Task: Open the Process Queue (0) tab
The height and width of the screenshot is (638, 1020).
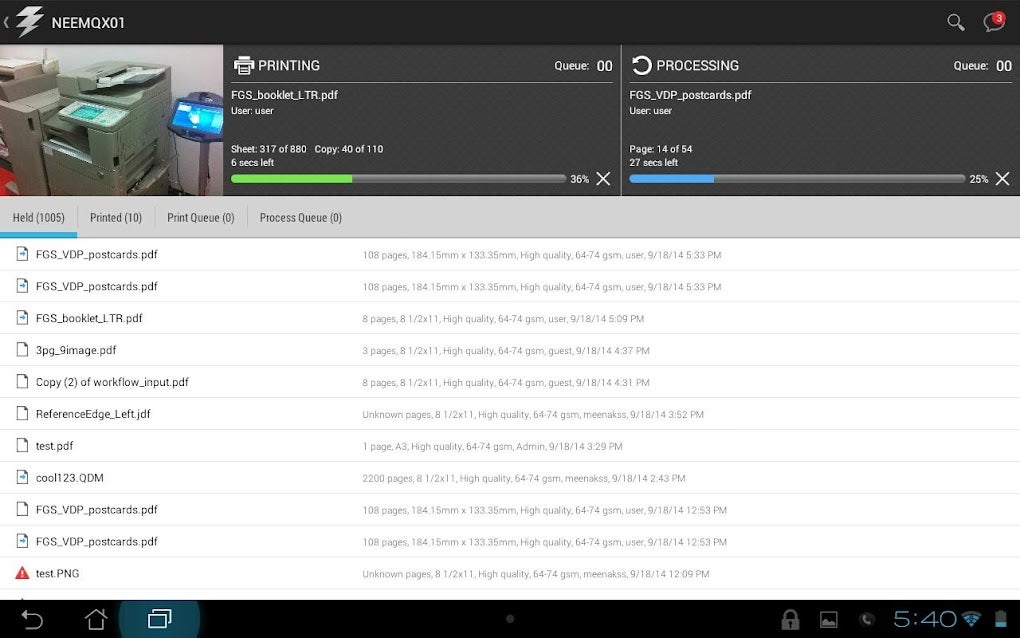Action: pos(301,218)
